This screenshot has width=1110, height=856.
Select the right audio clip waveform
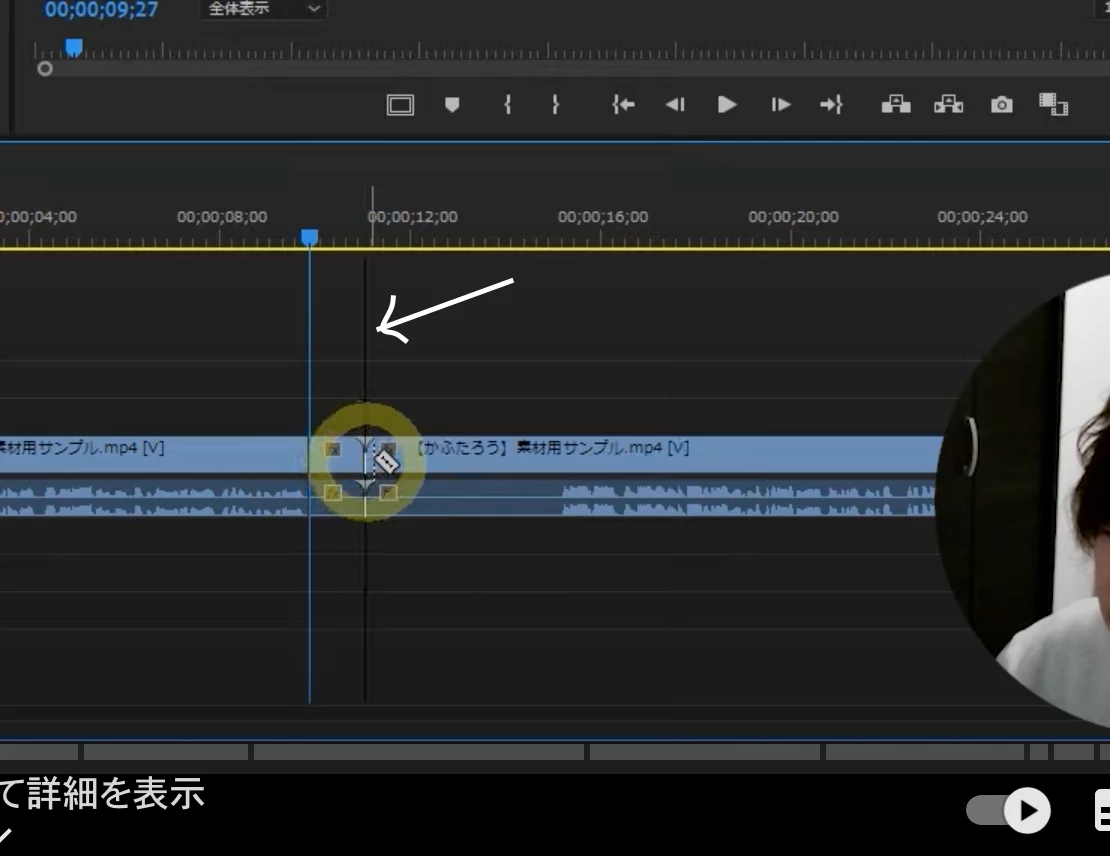pos(651,498)
